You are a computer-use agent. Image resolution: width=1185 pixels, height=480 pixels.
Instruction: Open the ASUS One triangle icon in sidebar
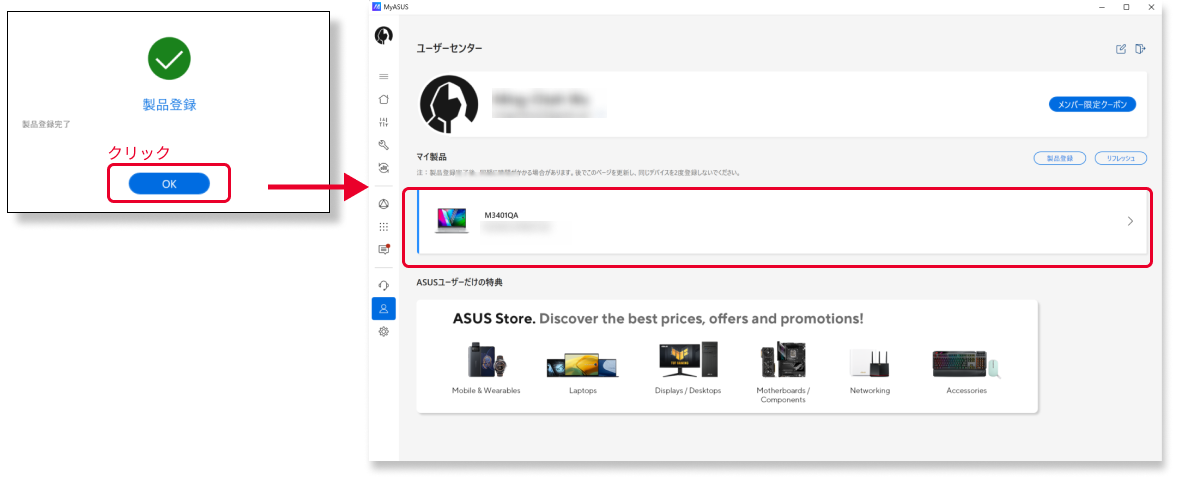(383, 204)
